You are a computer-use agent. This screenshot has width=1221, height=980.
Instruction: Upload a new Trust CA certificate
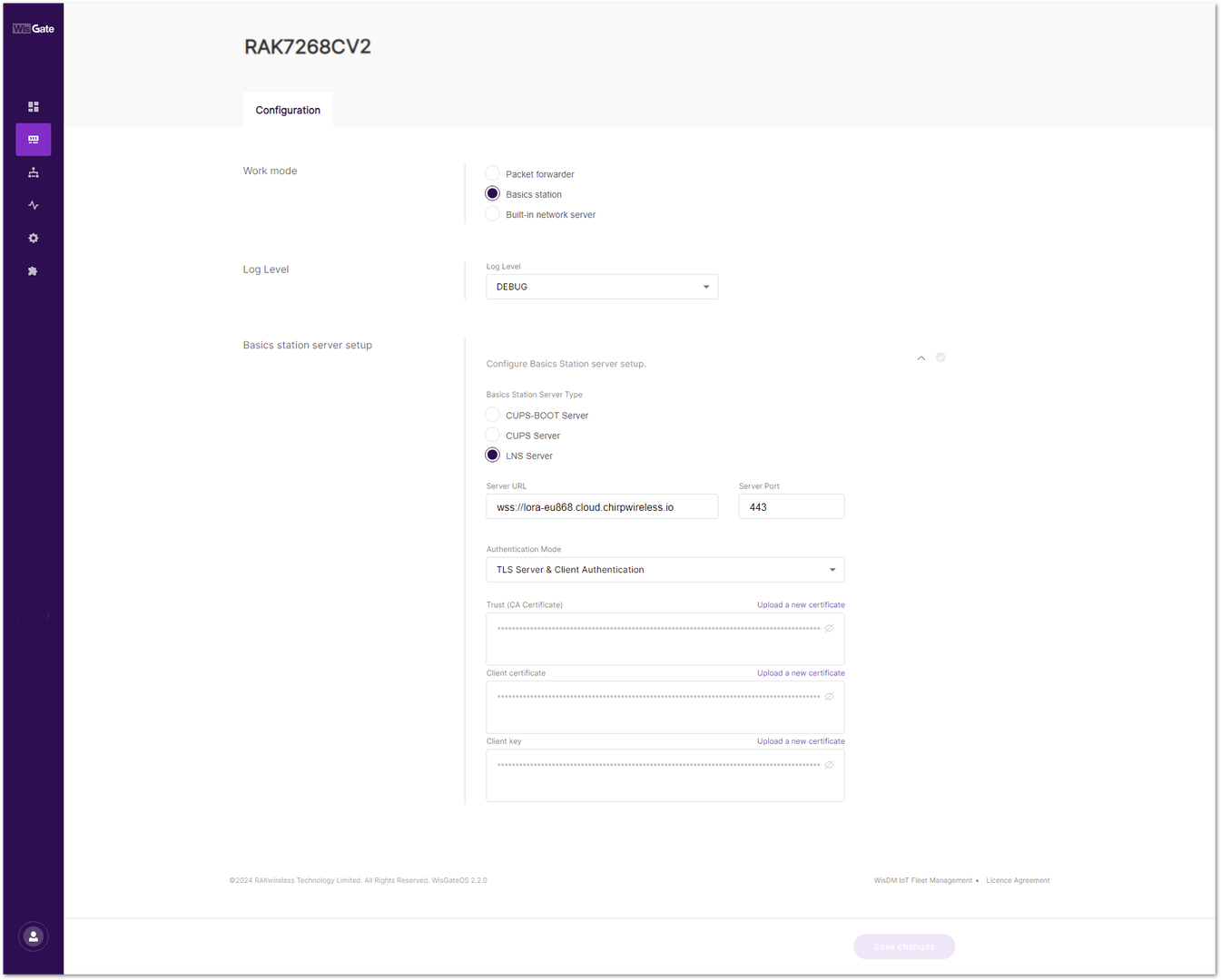click(801, 605)
